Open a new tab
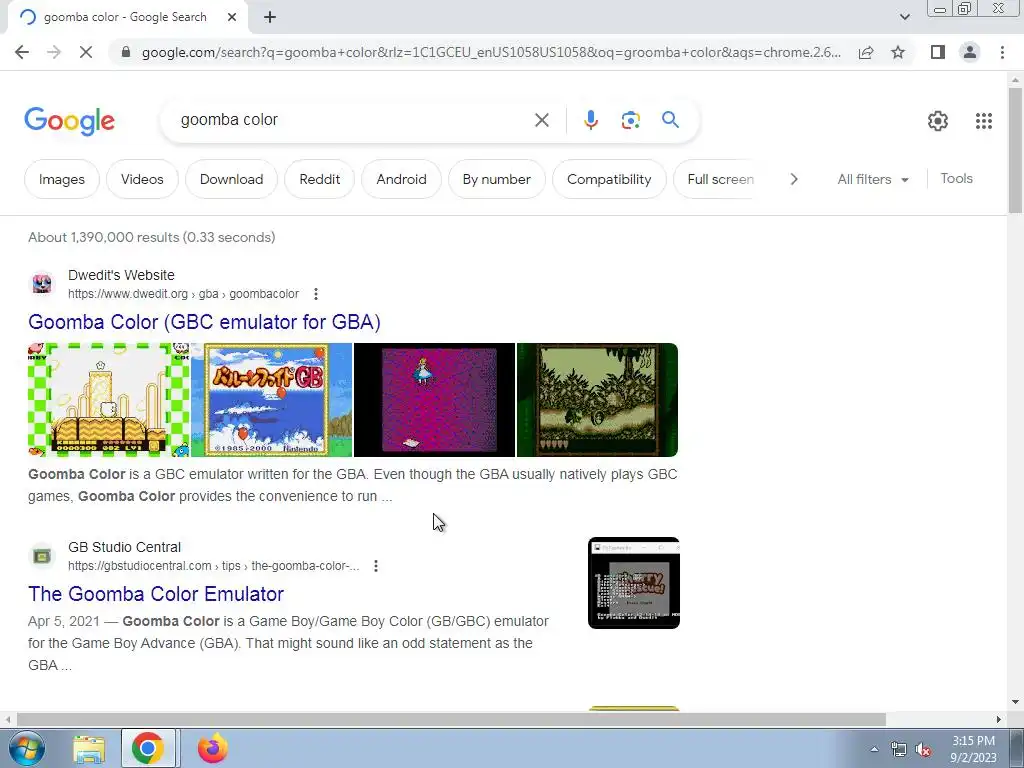1024x768 pixels. click(x=270, y=18)
